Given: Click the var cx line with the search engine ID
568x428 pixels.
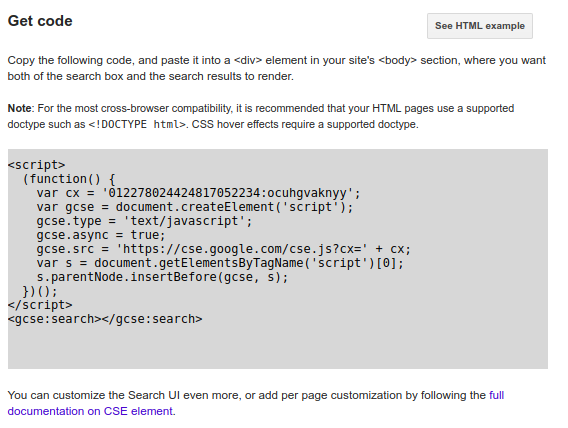Looking at the screenshot, I should [x=199, y=193].
